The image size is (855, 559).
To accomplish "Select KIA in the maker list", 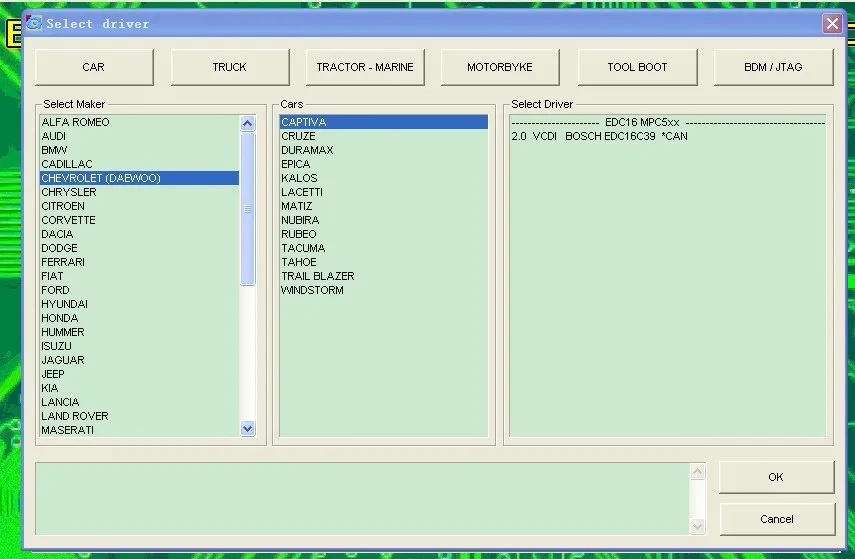I will coord(139,388).
